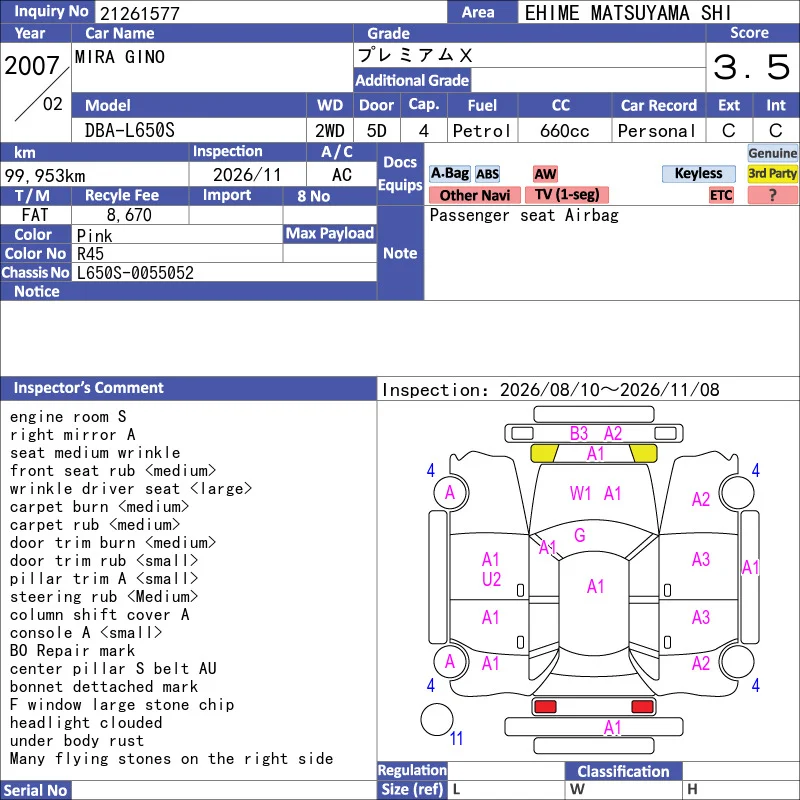
Task: Click the red question mark badge
Action: 772,195
